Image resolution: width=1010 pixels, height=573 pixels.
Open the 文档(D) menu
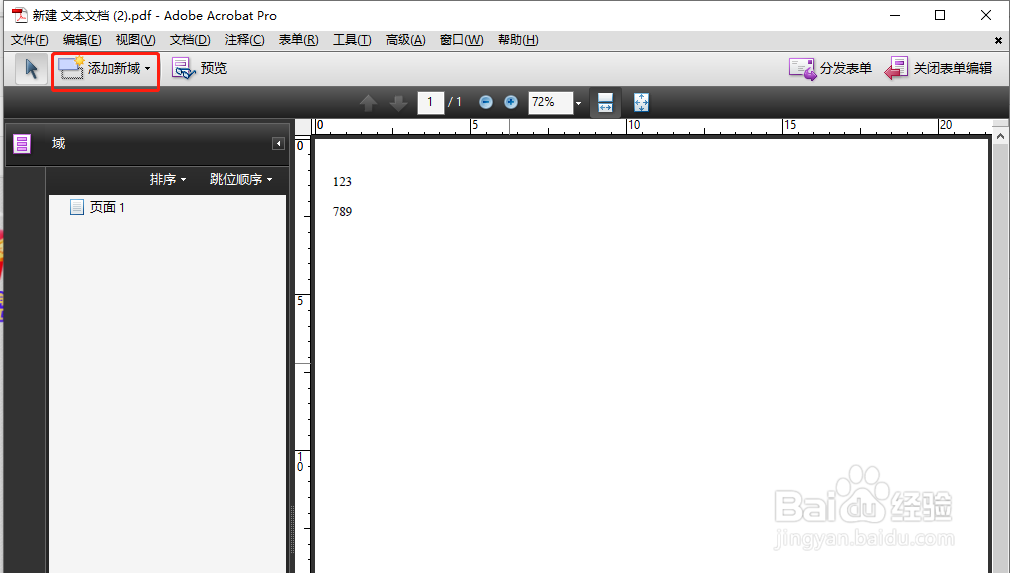pyautogui.click(x=190, y=40)
